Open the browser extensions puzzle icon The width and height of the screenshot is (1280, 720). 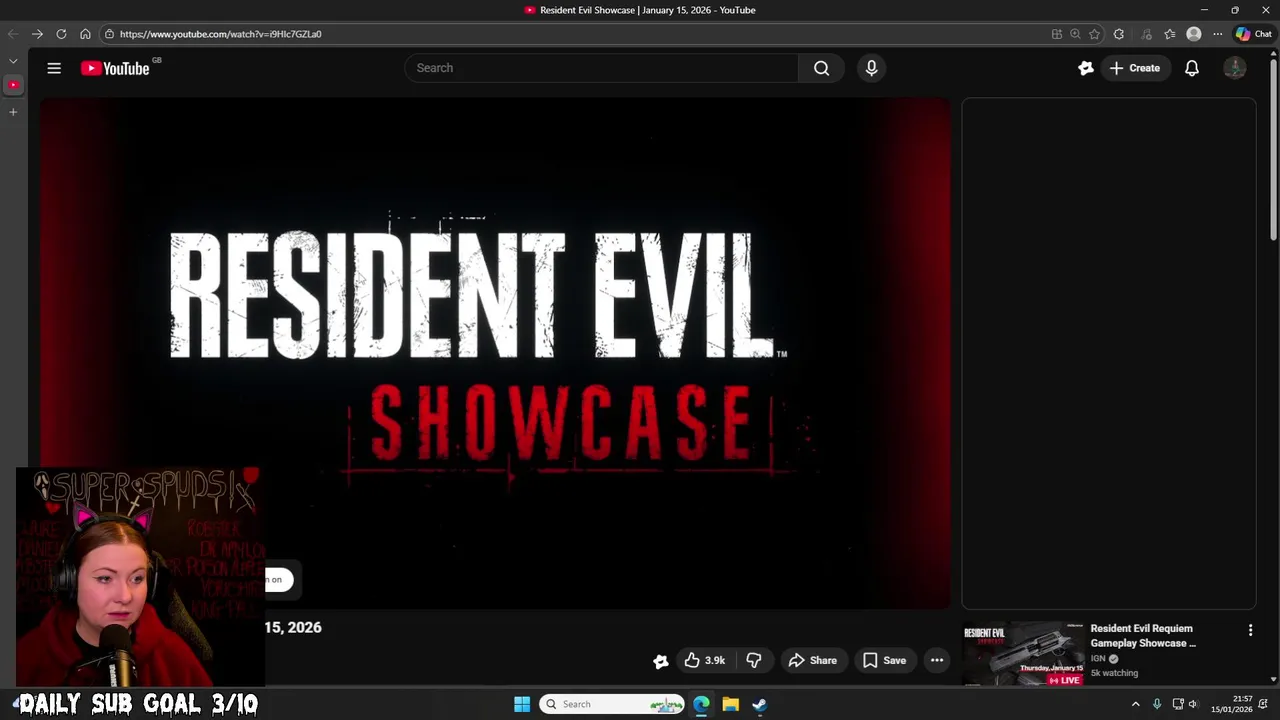(x=1119, y=34)
